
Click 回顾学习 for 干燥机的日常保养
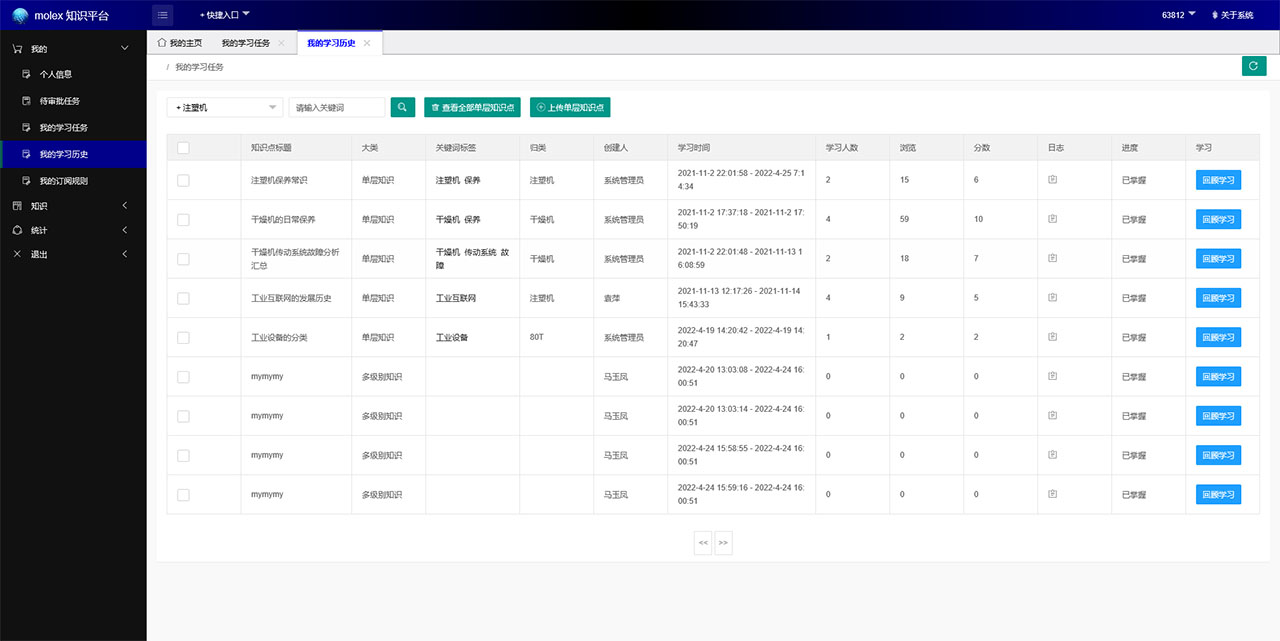point(1217,219)
